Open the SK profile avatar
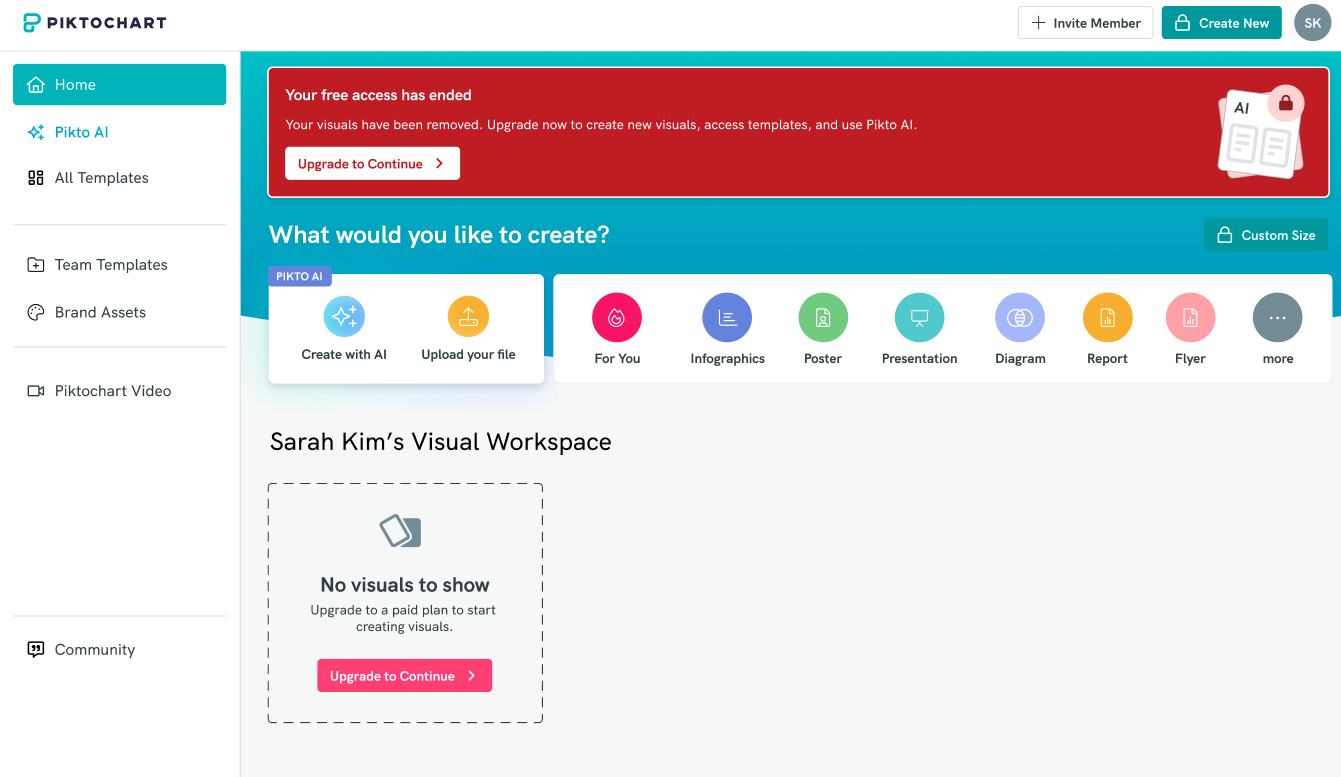The image size is (1341, 777). 1312,23
